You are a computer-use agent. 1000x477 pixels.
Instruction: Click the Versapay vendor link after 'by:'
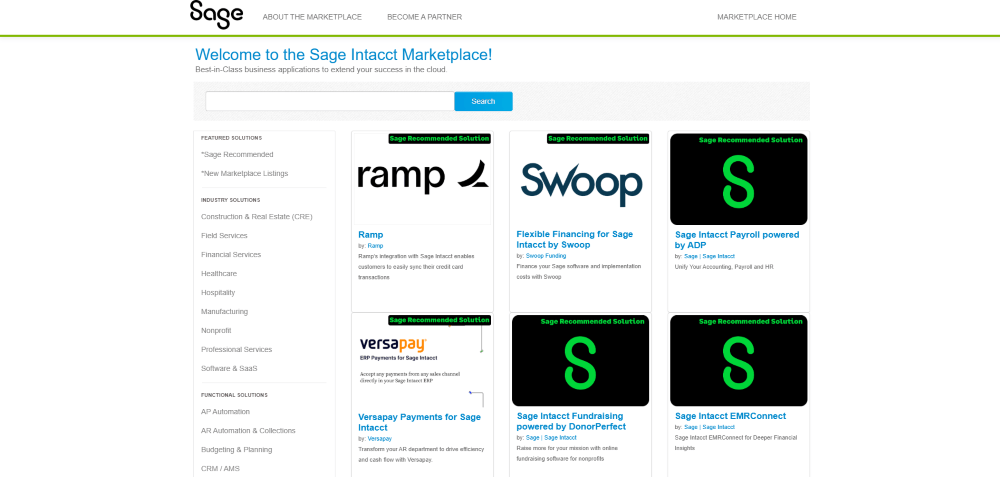(379, 439)
